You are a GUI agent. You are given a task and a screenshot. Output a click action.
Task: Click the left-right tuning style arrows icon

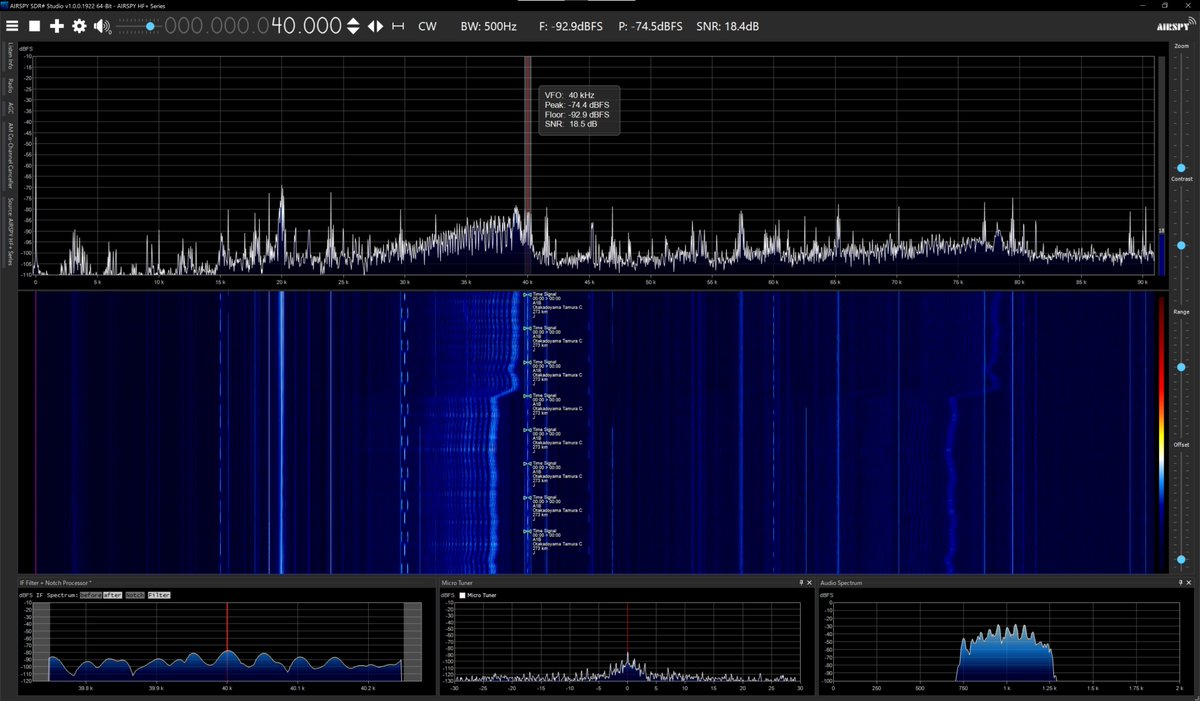pyautogui.click(x=375, y=26)
